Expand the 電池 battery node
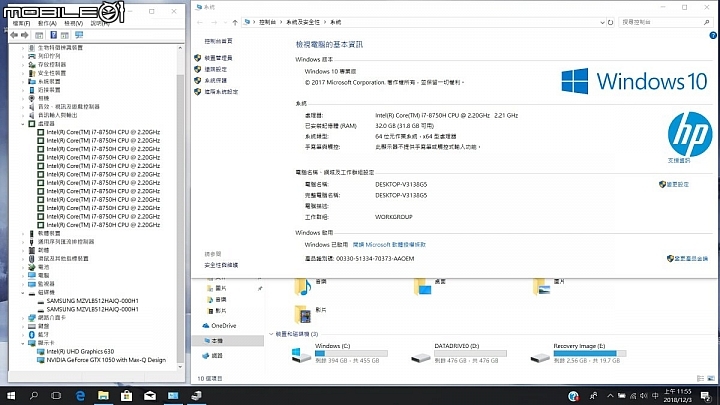Viewport: 720px width, 405px height. [x=23, y=267]
